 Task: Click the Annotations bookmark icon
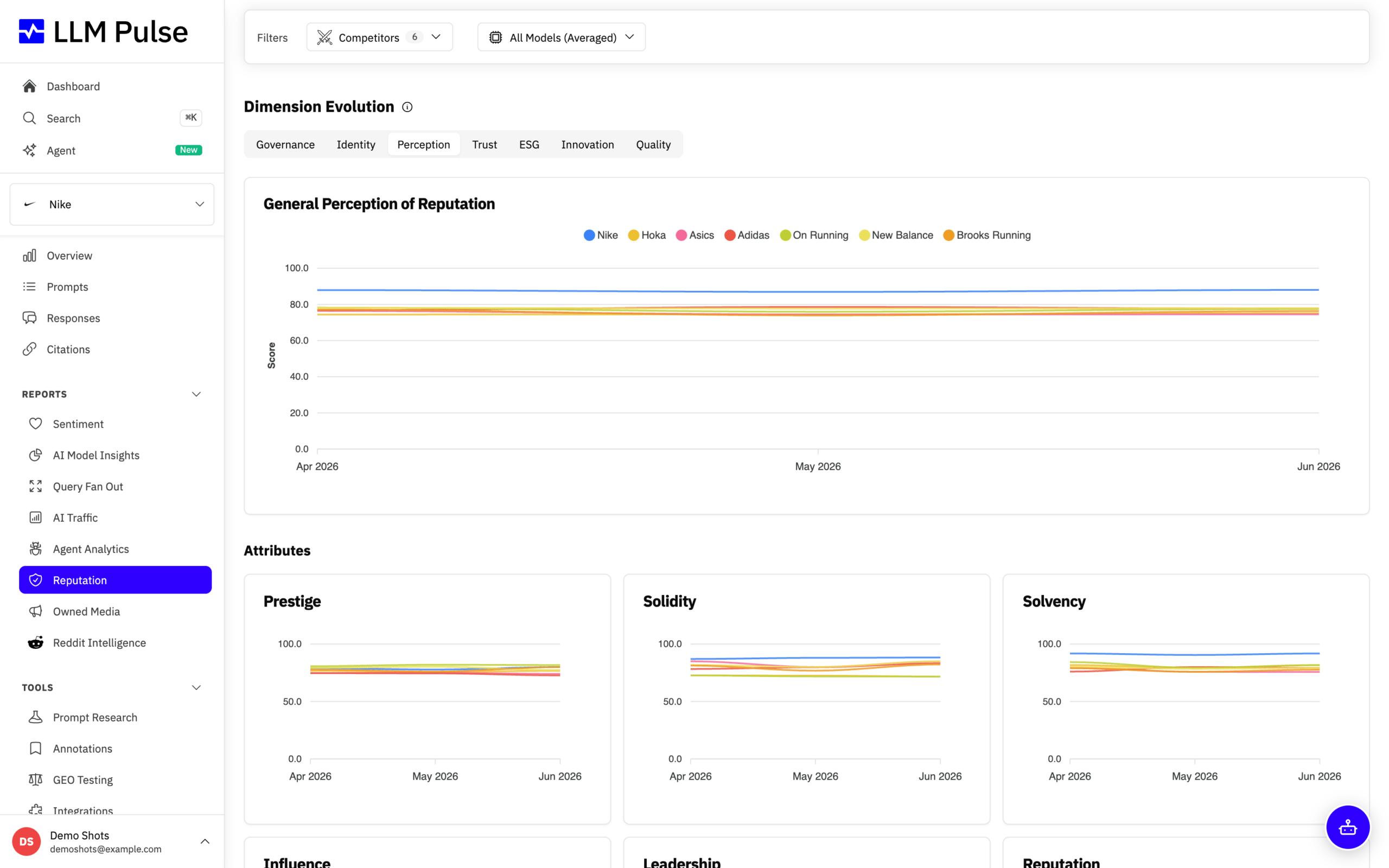click(x=36, y=749)
